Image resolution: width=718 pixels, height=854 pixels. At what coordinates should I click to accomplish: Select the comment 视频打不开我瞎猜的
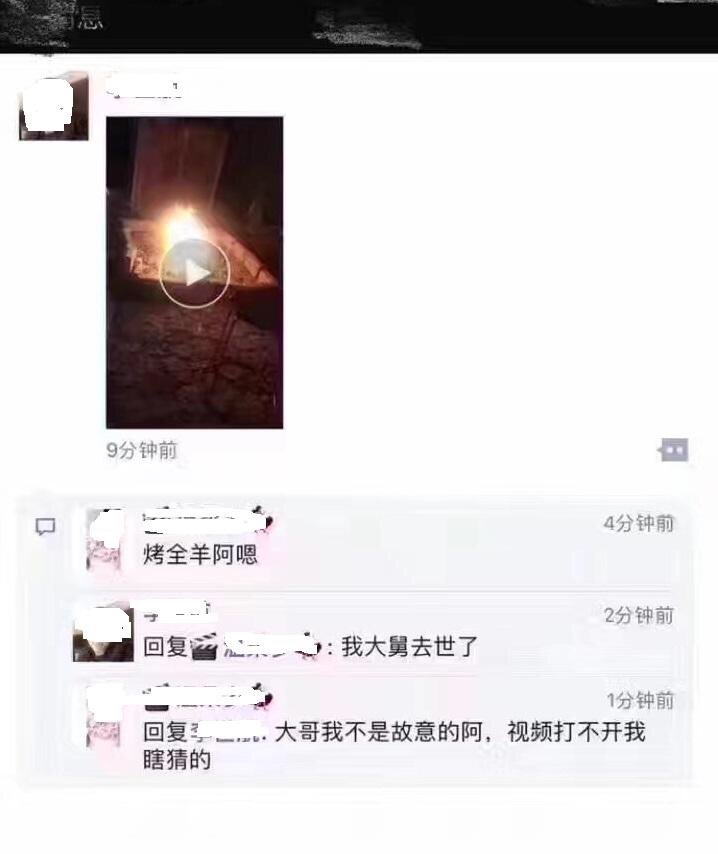pos(394,745)
